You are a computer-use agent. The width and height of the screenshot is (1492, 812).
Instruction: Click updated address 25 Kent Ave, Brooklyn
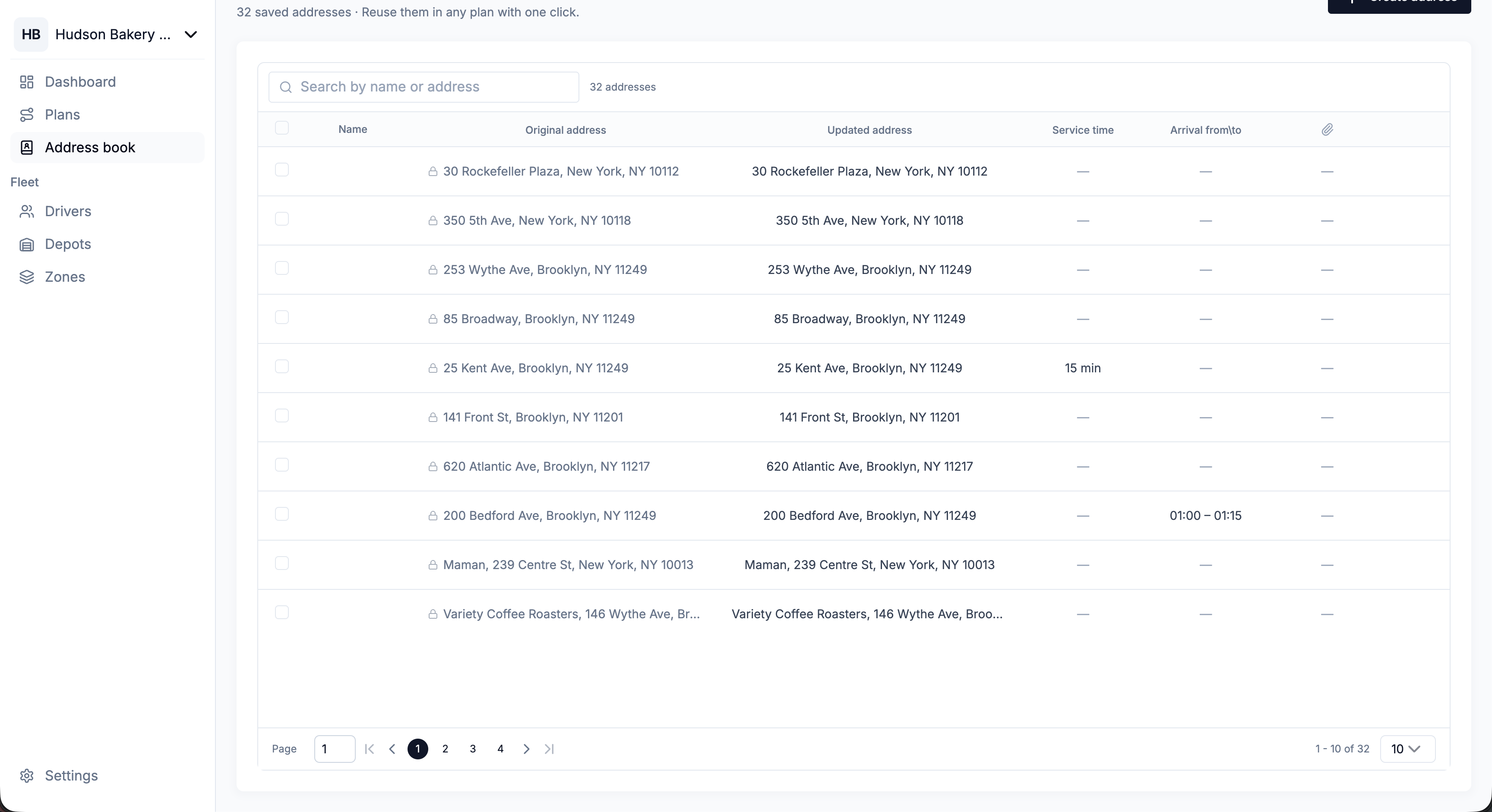[x=869, y=368]
